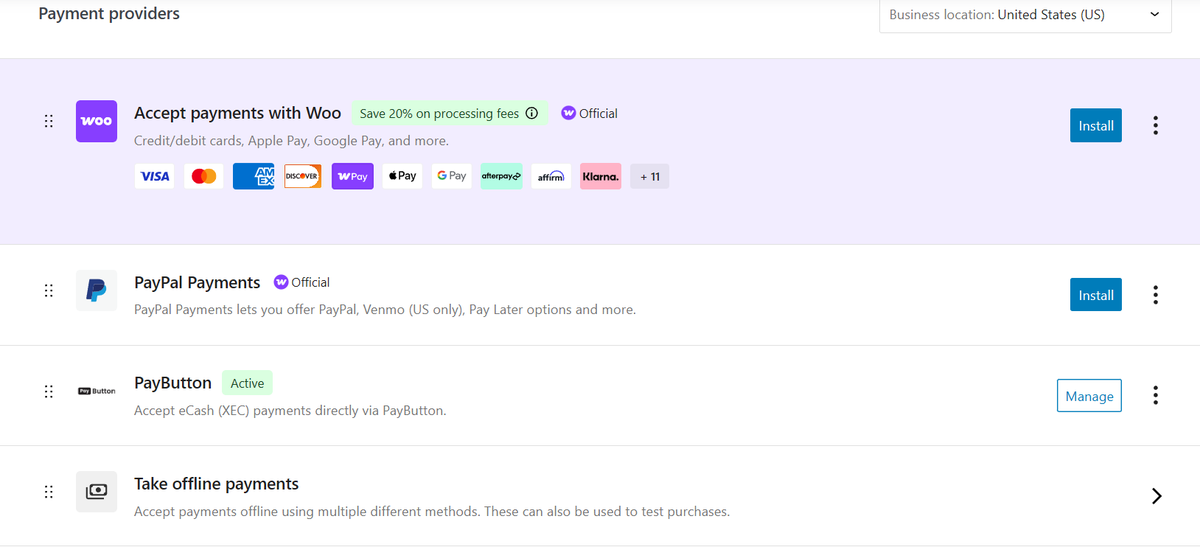1200x547 pixels.
Task: Expand the Take offline payments chevron
Action: [x=1156, y=496]
